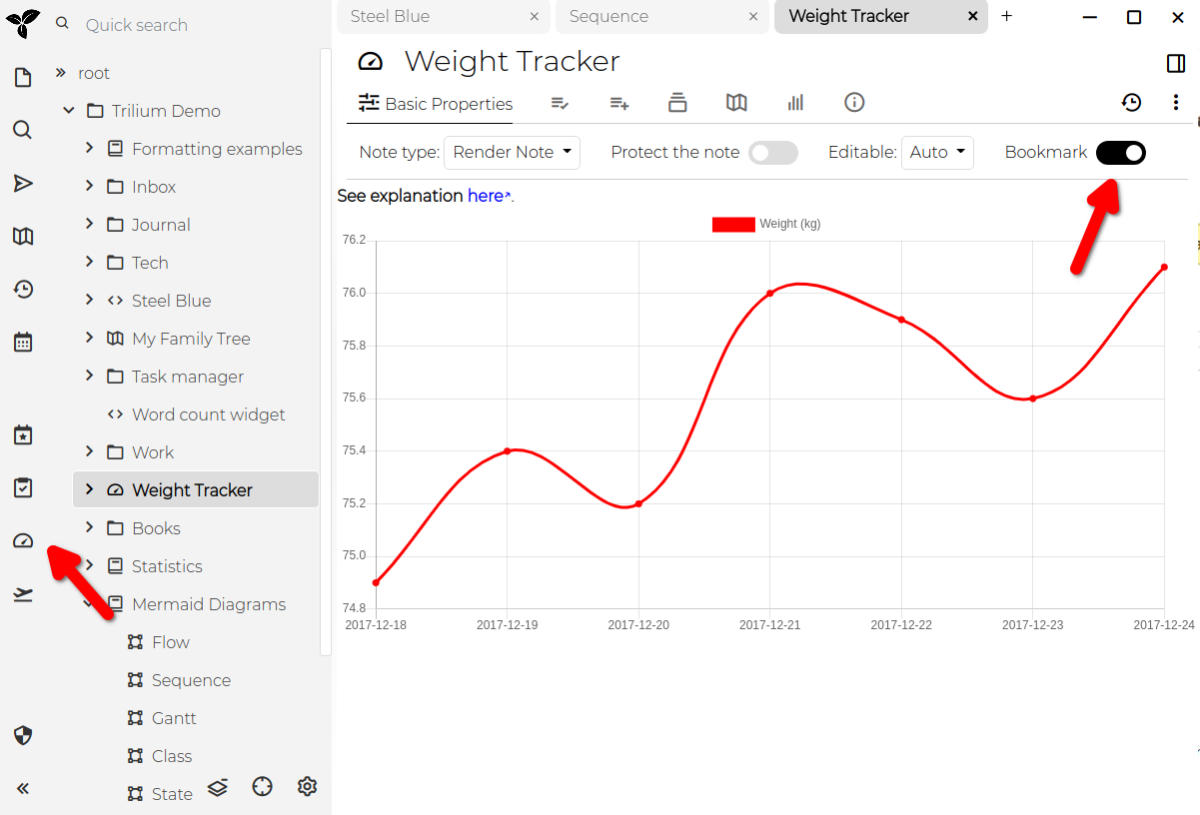1200x815 pixels.
Task: Open the calendar icon in left sidebar
Action: point(22,342)
